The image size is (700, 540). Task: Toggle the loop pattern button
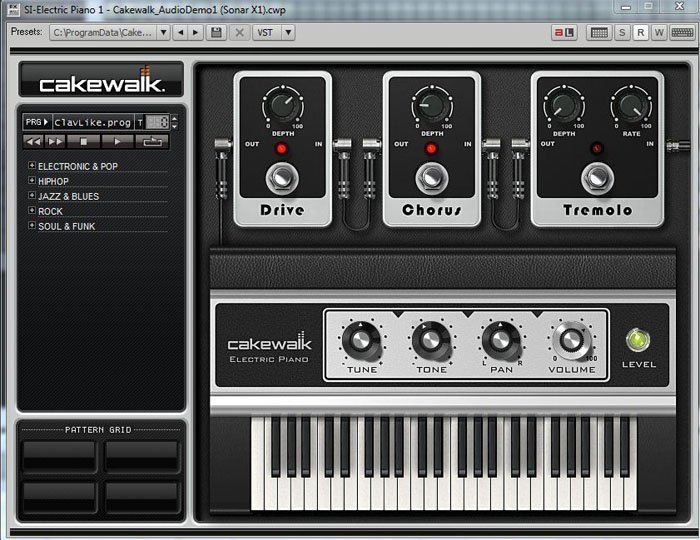click(152, 142)
